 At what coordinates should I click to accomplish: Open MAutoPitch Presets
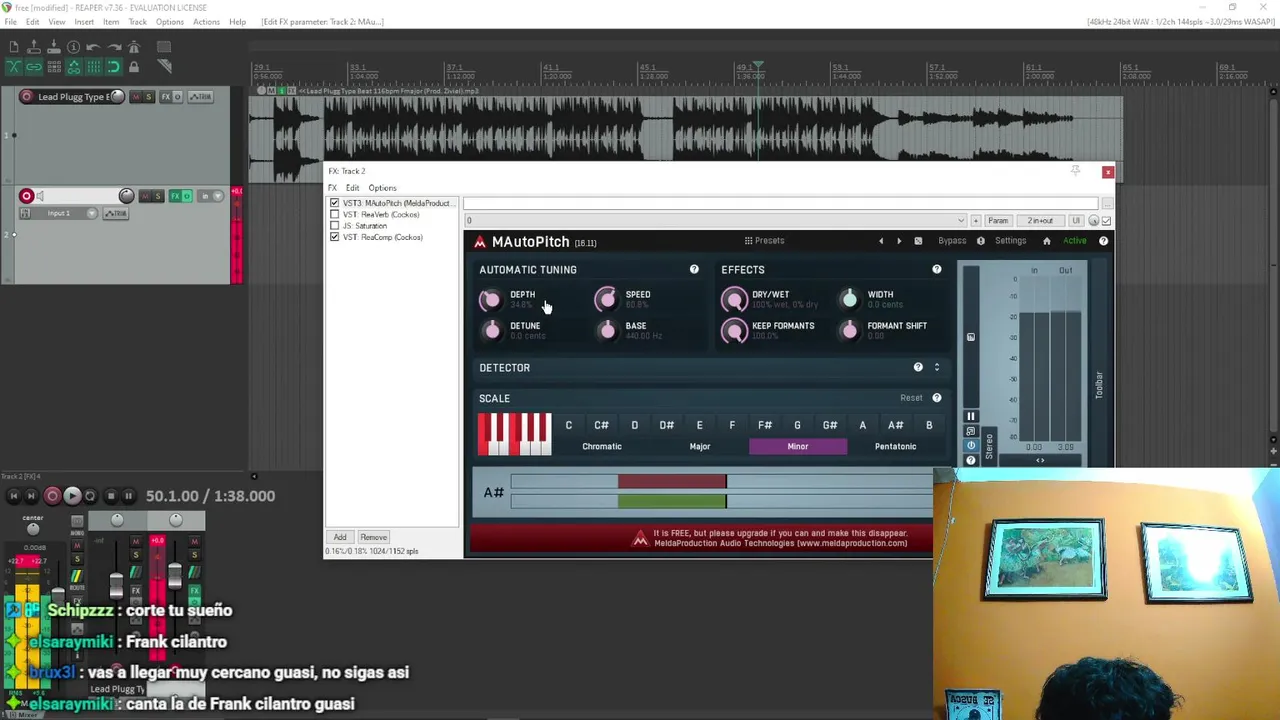pyautogui.click(x=764, y=241)
